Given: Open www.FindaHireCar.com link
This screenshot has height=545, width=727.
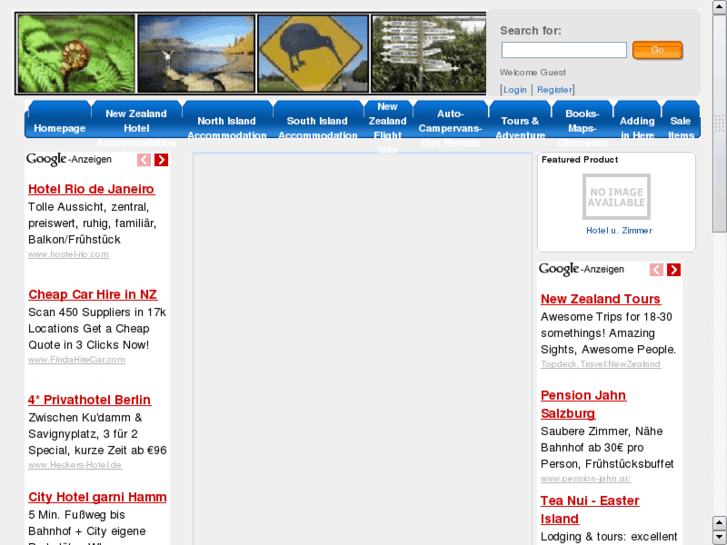Looking at the screenshot, I should (77, 359).
